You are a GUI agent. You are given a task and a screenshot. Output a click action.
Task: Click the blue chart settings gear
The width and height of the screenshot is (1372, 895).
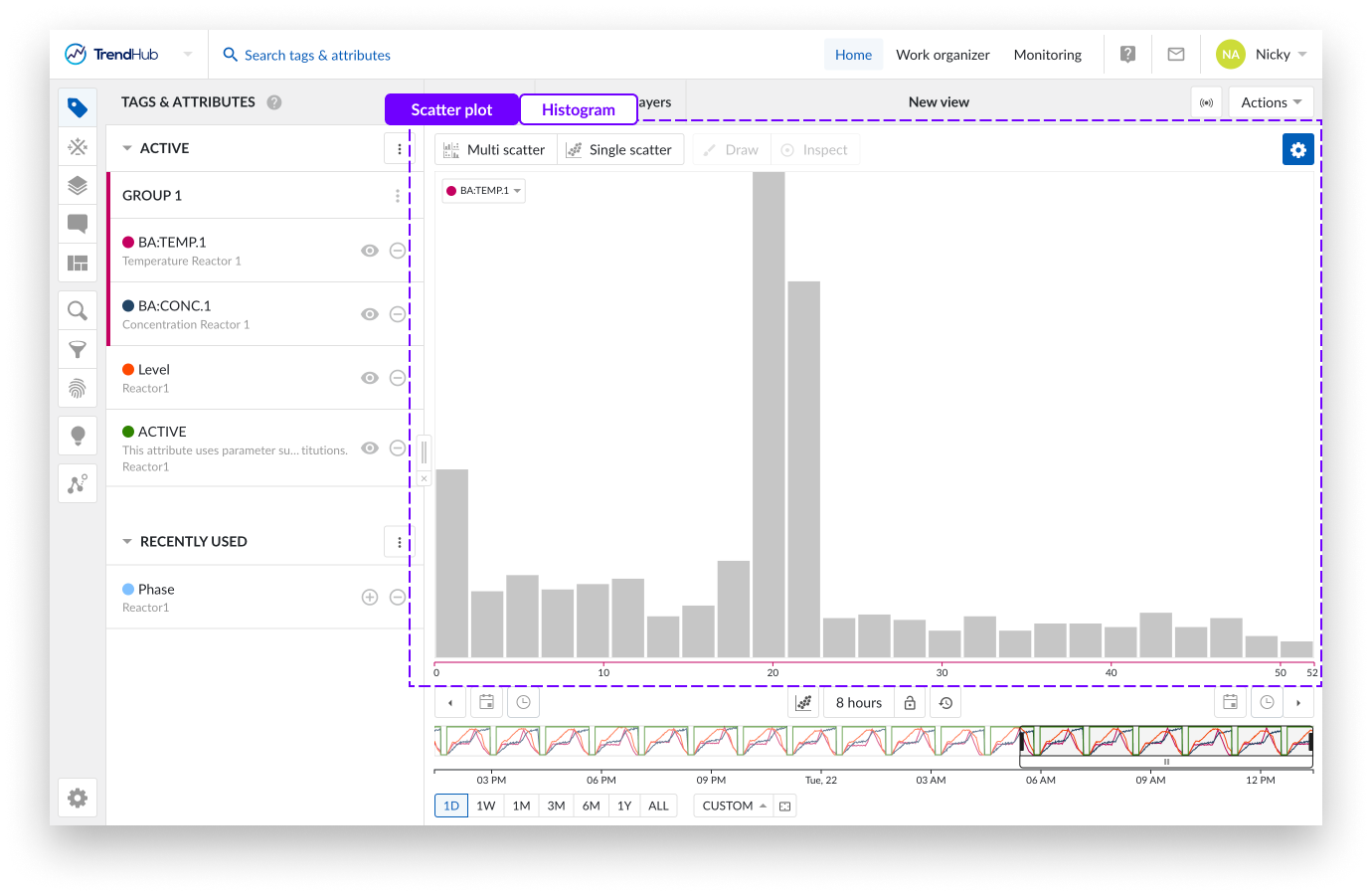1297,149
